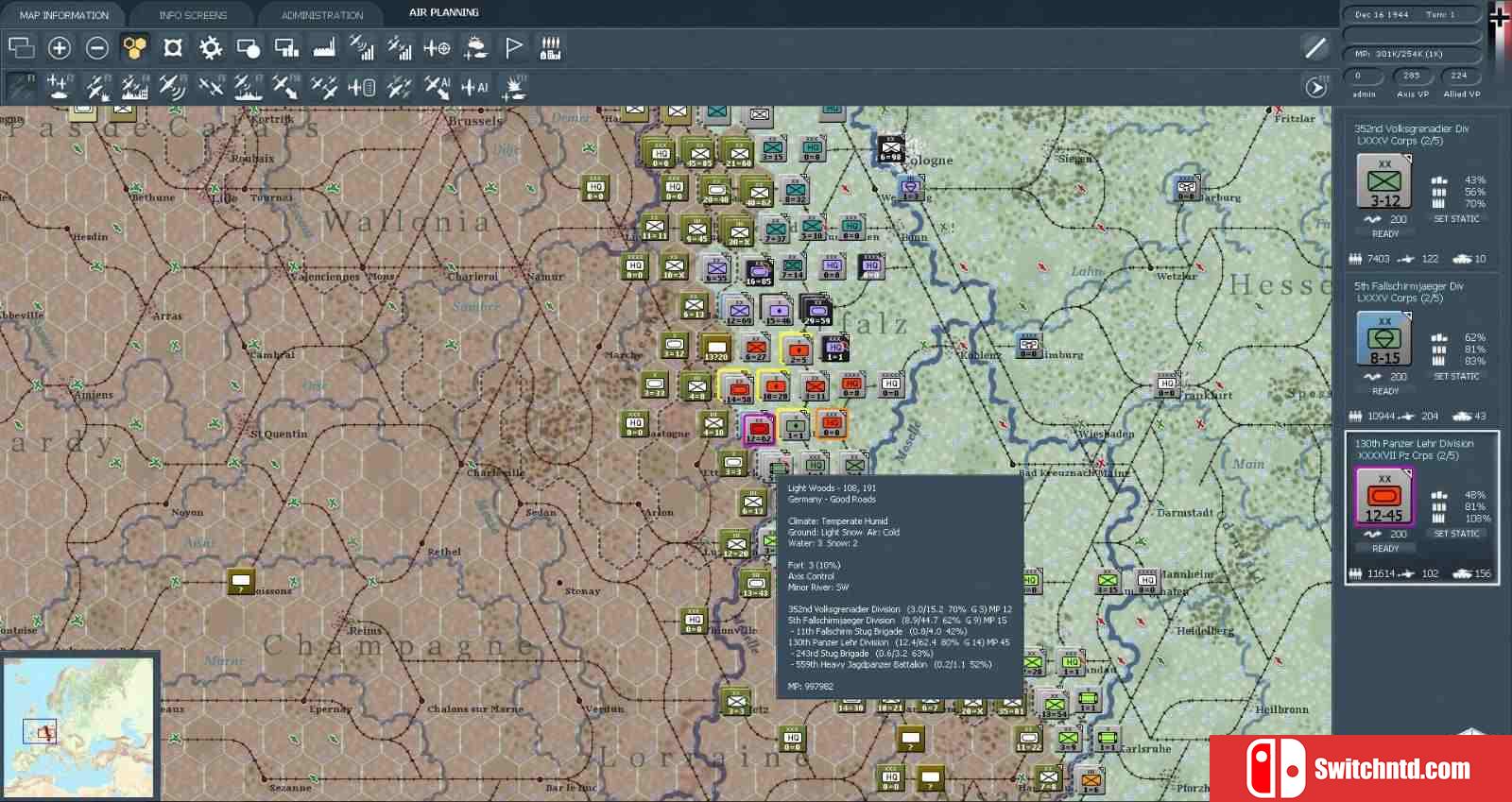Select the F11 explosion over ship icon
This screenshot has width=1512, height=802.
coord(514,87)
